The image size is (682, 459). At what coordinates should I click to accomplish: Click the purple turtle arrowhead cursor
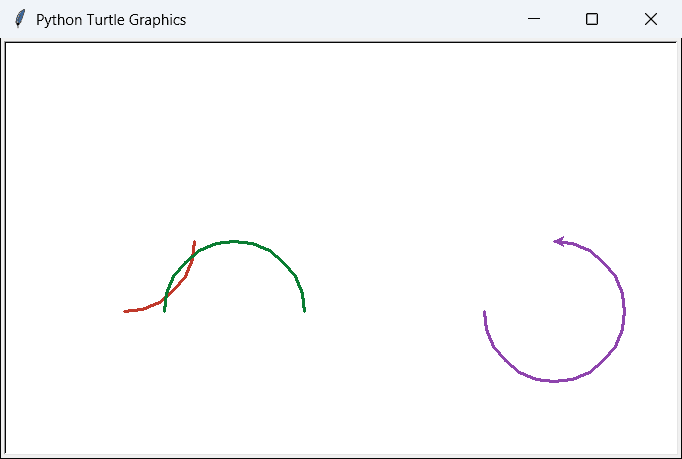point(559,241)
